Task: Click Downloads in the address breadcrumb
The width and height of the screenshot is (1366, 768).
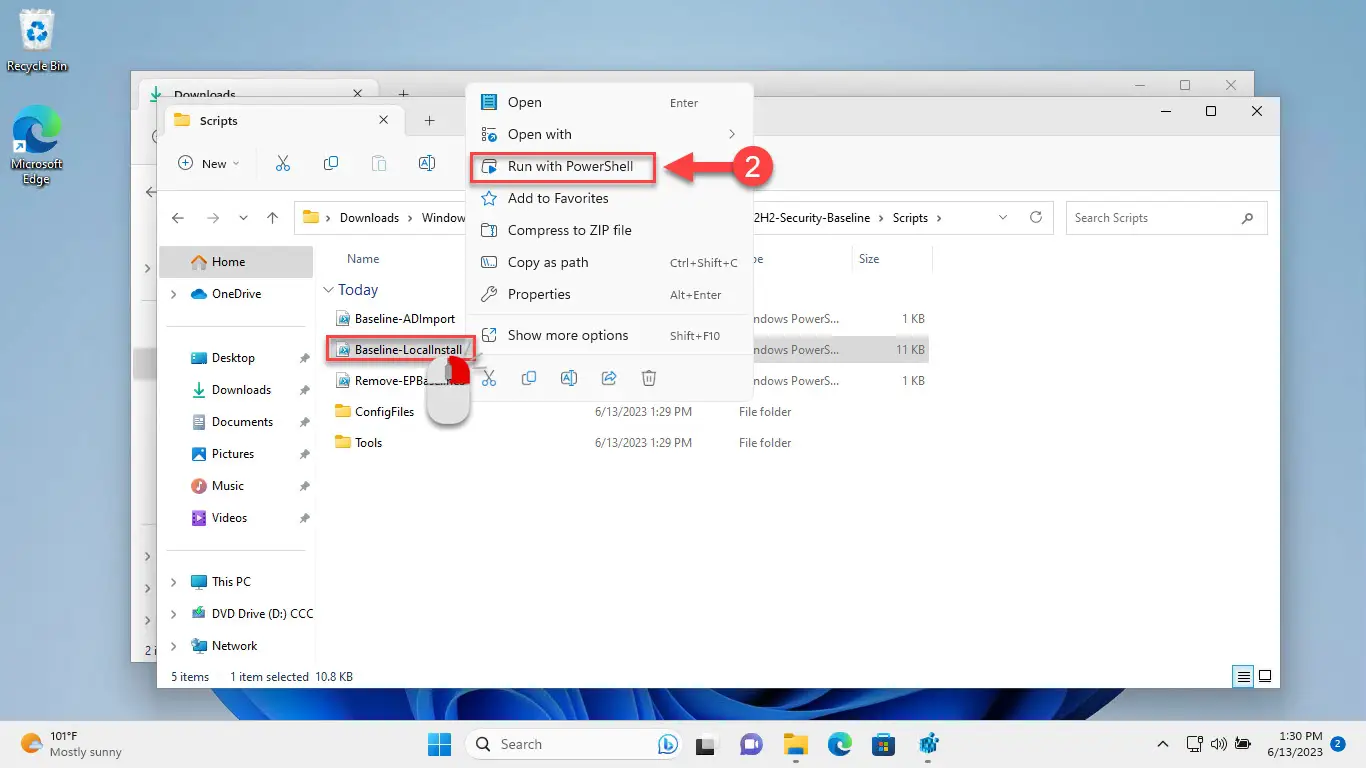Action: 369,218
